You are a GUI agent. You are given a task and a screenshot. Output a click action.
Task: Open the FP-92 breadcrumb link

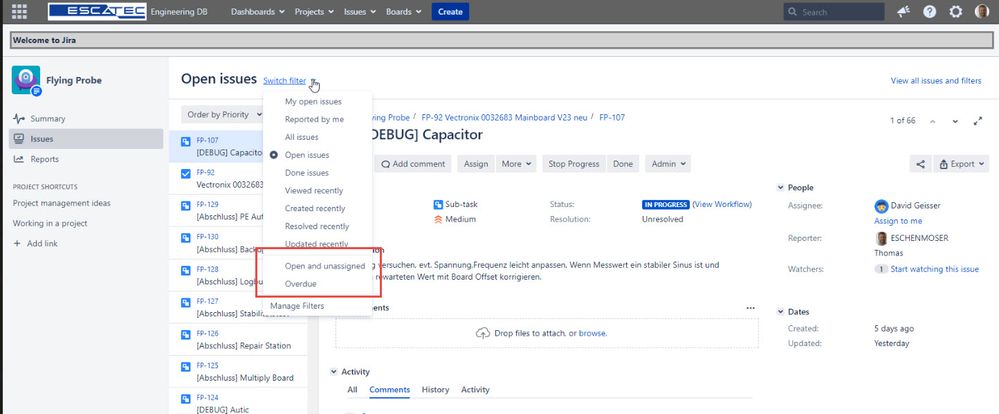(504, 118)
